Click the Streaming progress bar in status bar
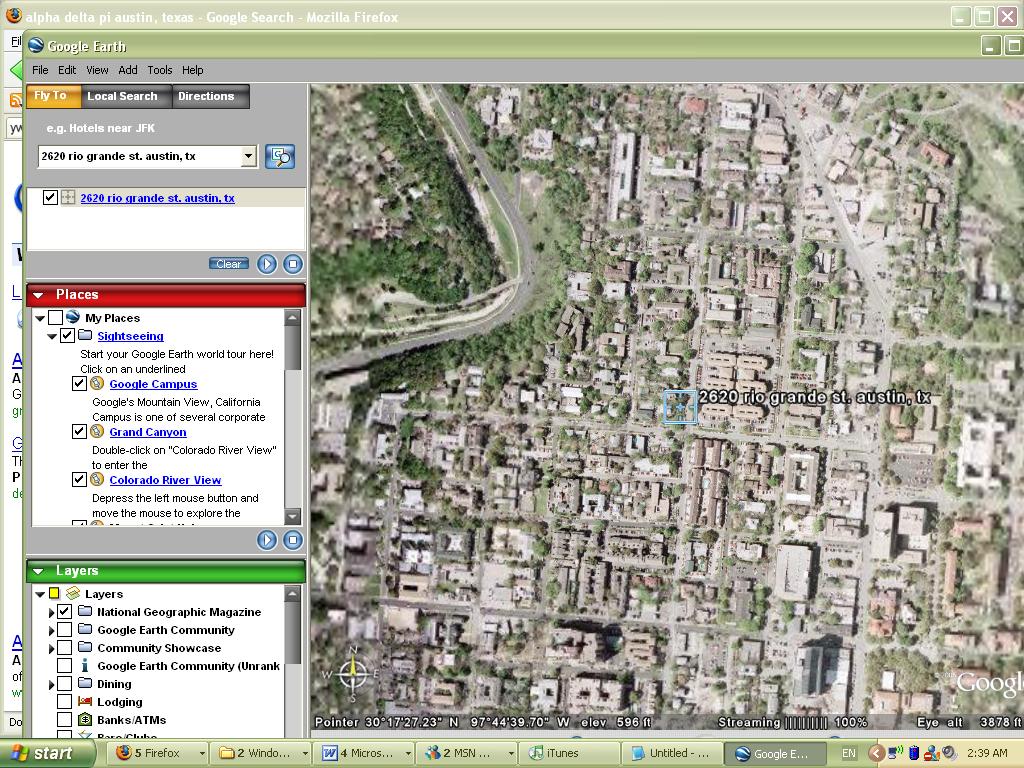Screen dimensions: 1024x768 (805, 722)
